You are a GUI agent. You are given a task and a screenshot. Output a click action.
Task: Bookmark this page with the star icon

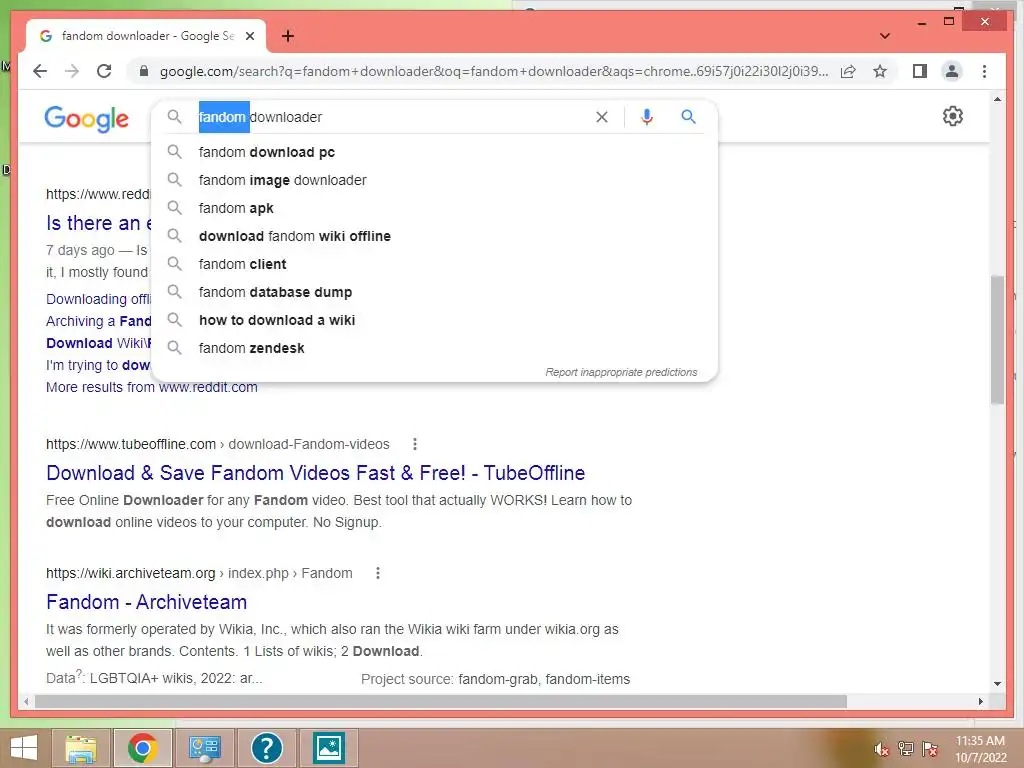(880, 71)
